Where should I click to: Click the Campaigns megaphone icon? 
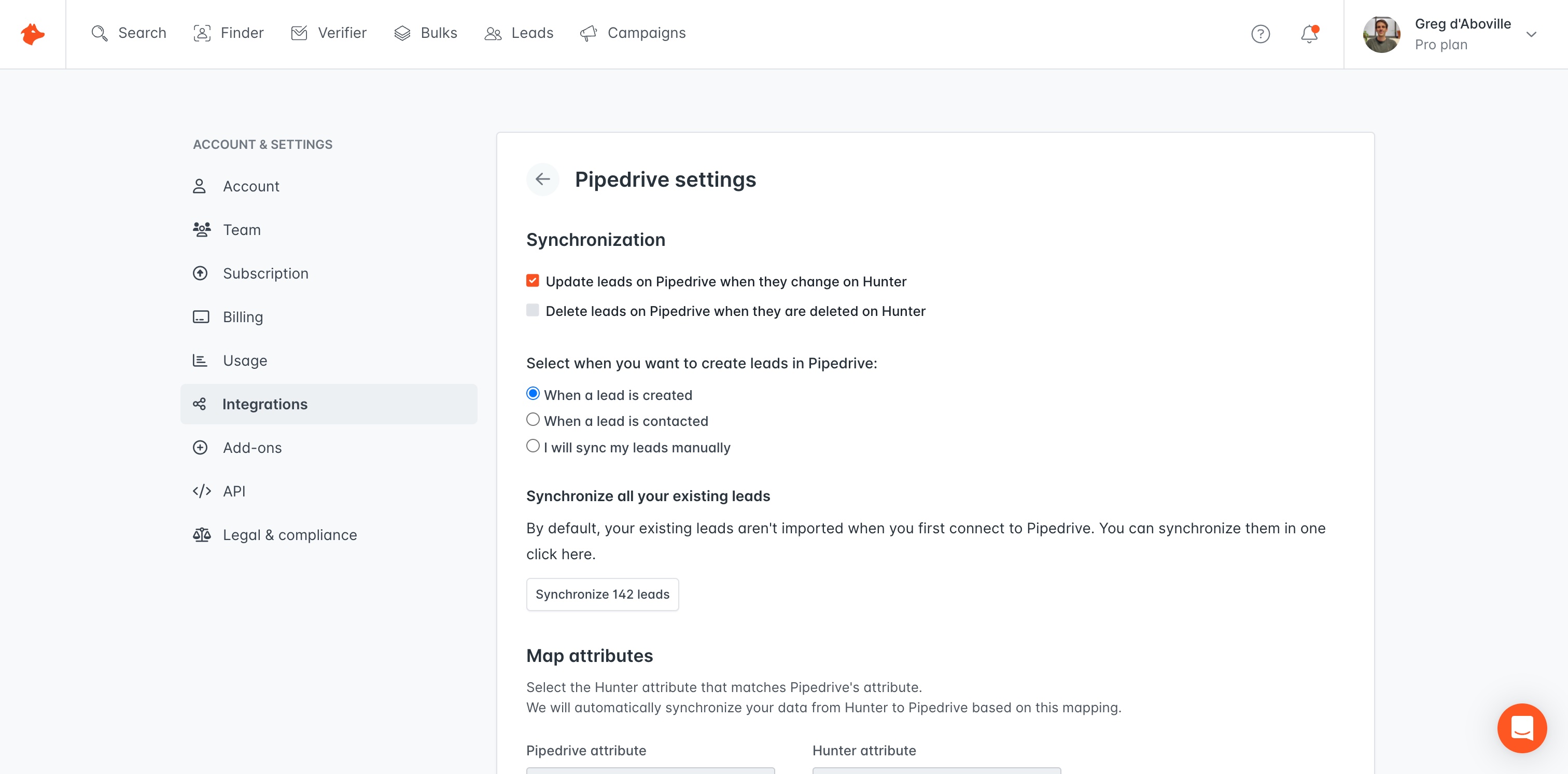pos(589,33)
